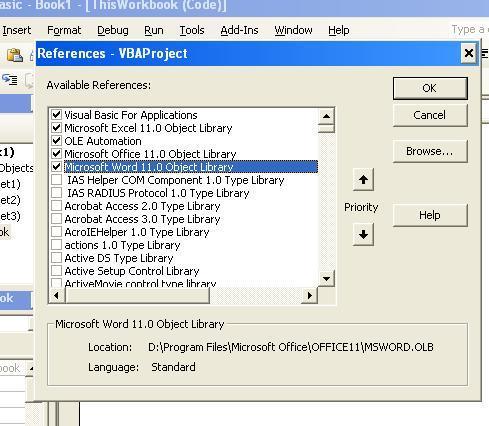Click the Paste clipboard toolbar icon

15,55
